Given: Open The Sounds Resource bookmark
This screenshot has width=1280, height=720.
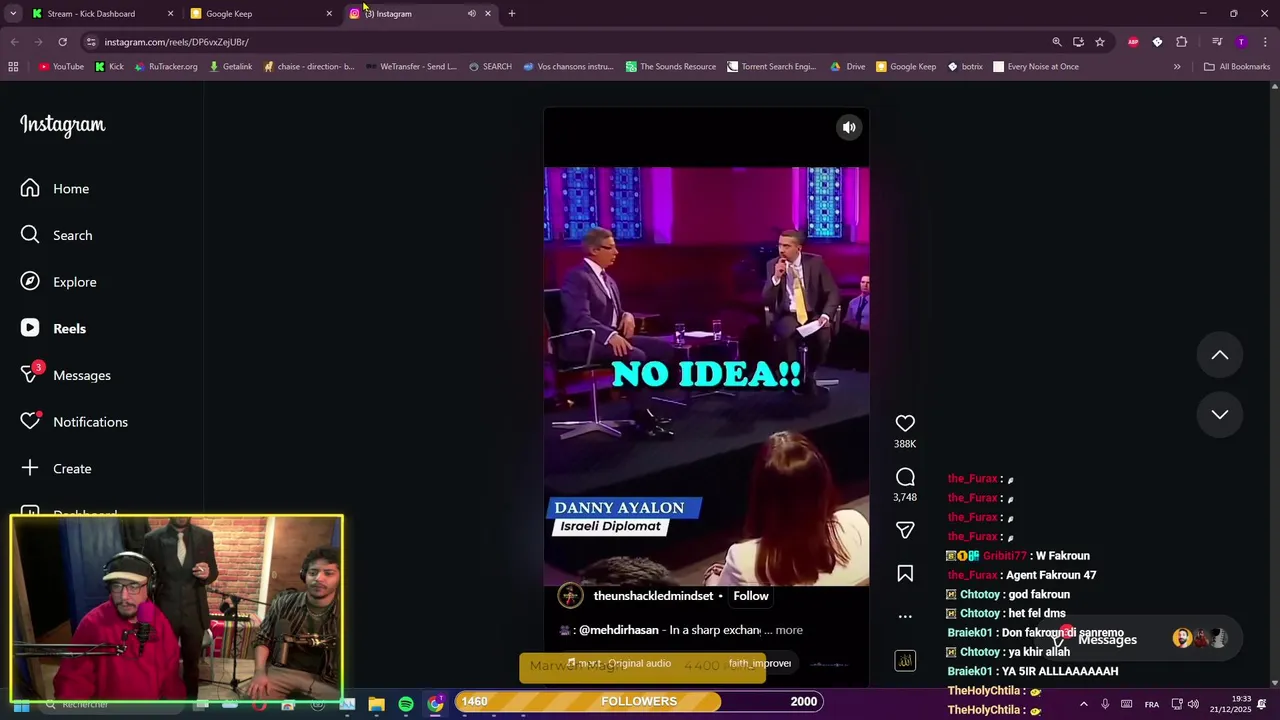Looking at the screenshot, I should pyautogui.click(x=671, y=67).
